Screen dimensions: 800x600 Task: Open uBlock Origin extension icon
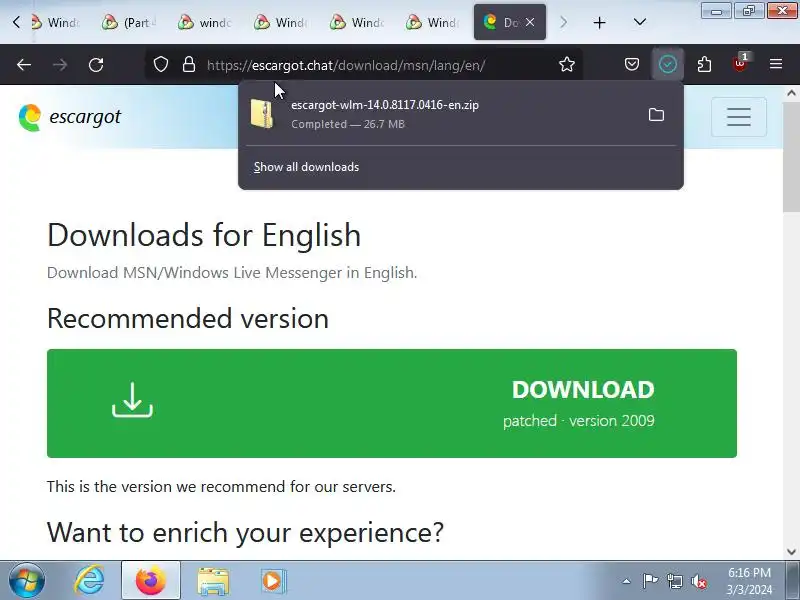(740, 63)
